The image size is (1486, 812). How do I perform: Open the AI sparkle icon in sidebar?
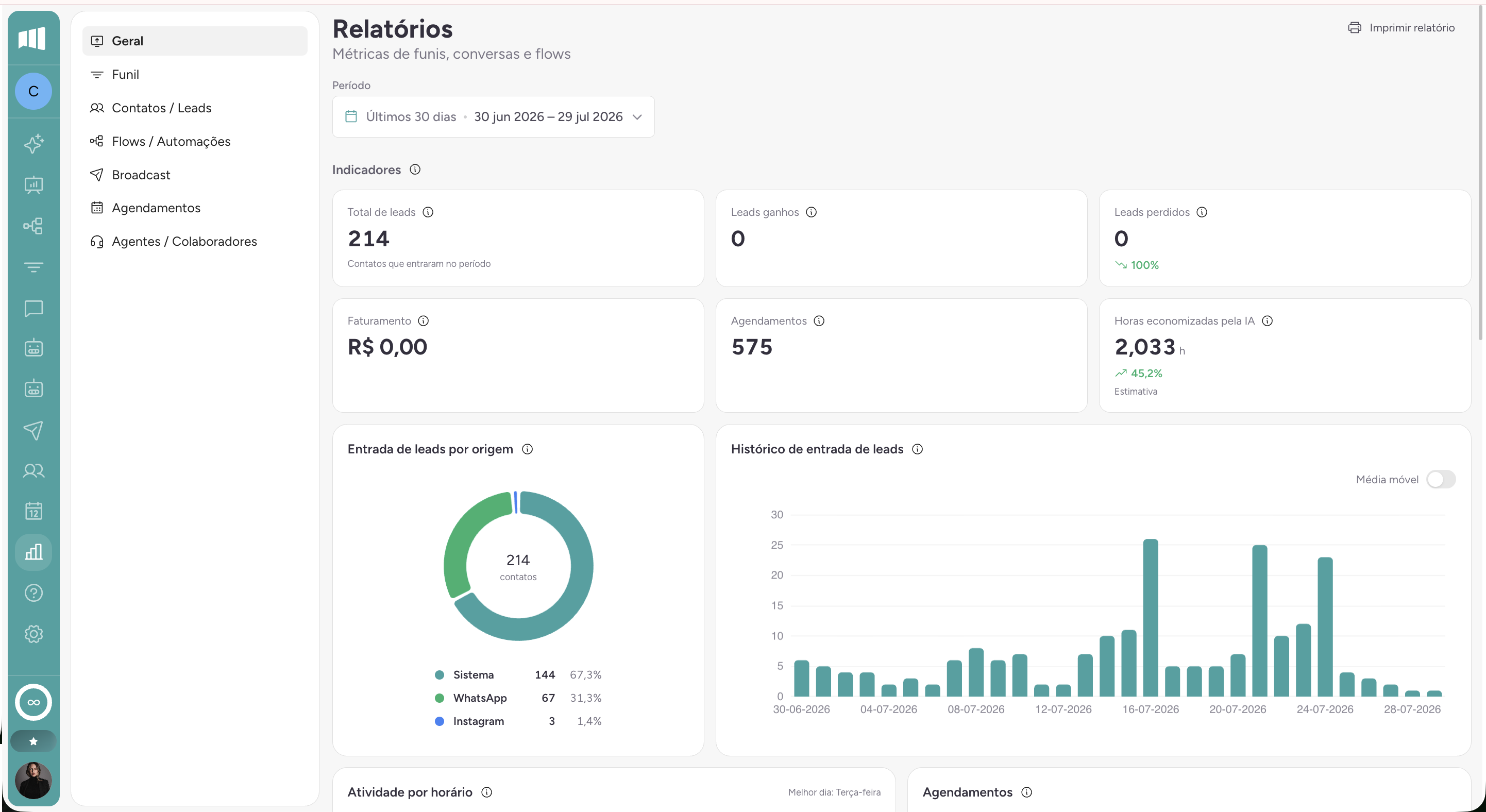tap(33, 144)
